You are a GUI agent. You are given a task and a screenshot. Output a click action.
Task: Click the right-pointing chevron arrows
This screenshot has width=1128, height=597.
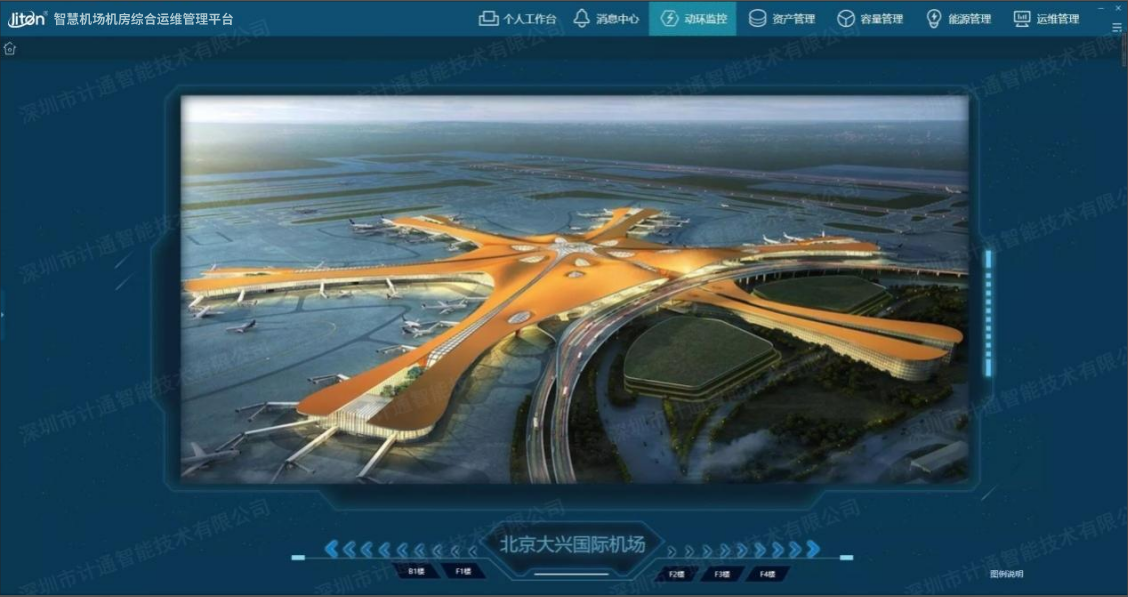click(744, 550)
